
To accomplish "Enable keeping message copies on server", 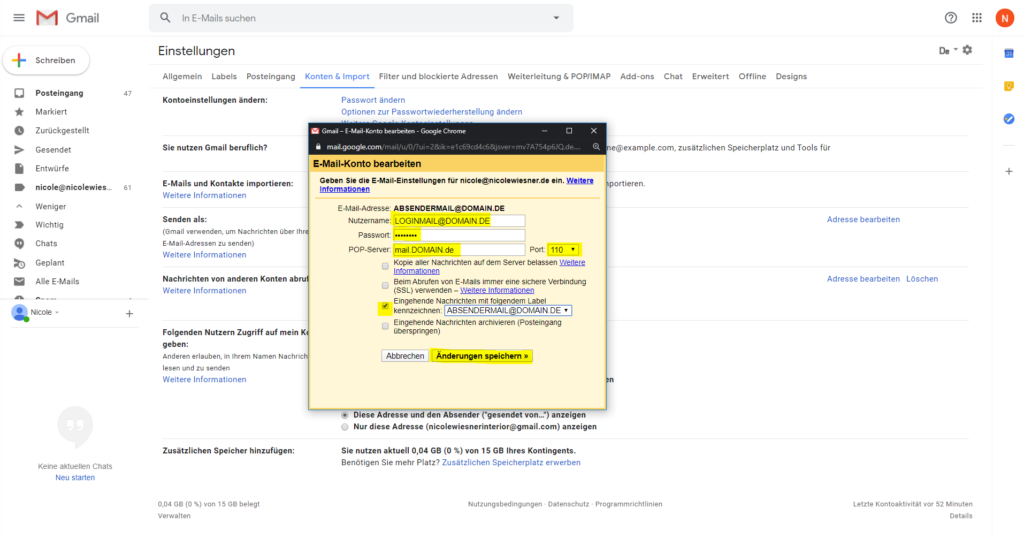I will coord(385,266).
